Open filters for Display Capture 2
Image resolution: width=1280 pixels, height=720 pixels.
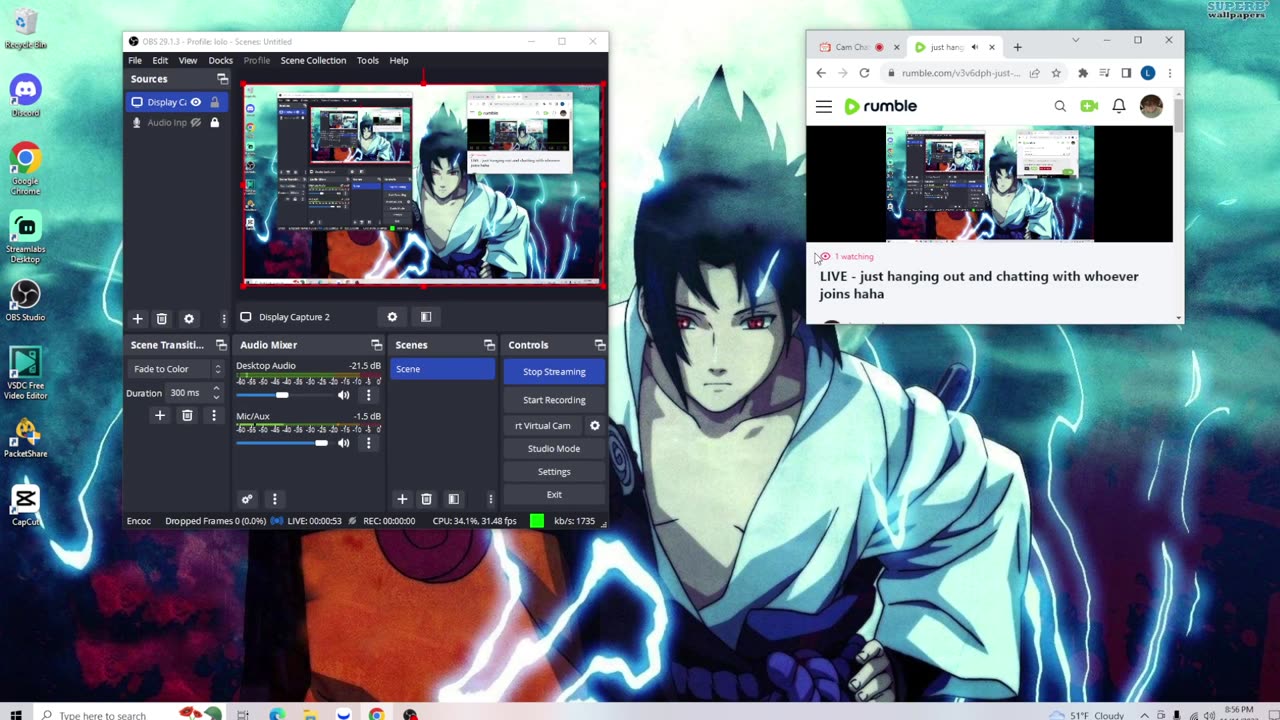426,317
